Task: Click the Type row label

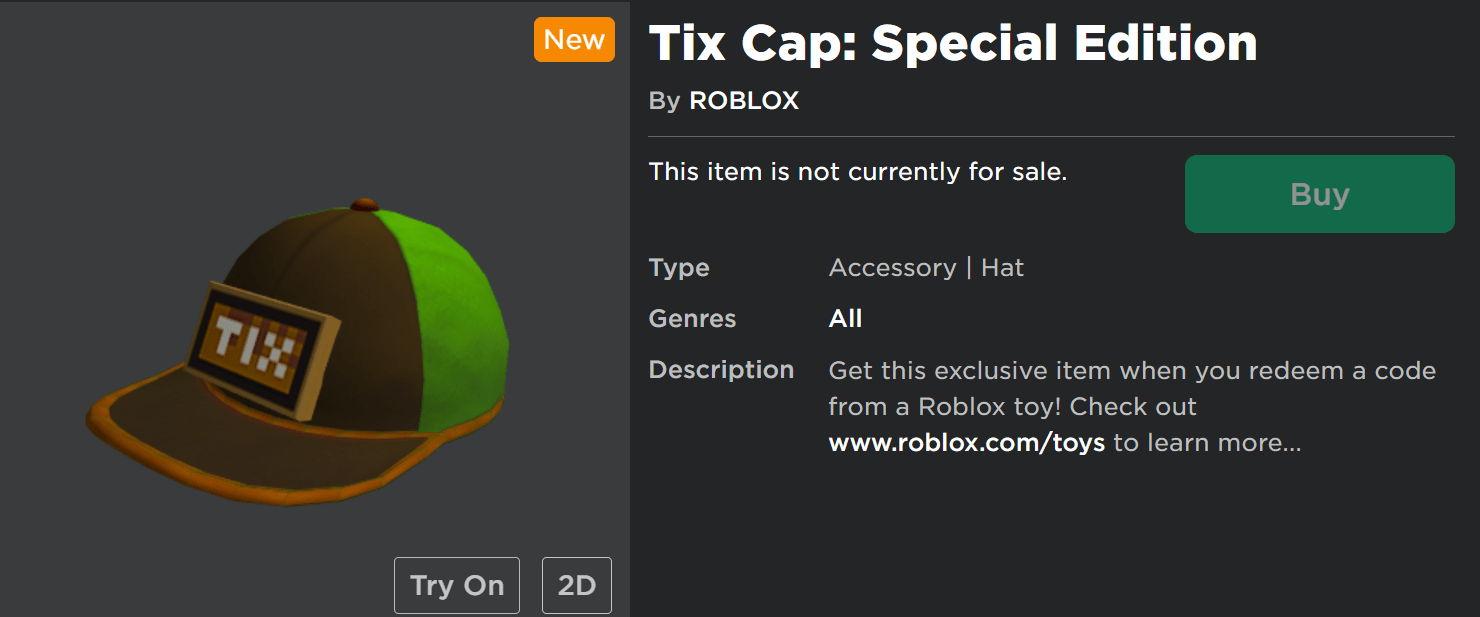Action: coord(679,267)
